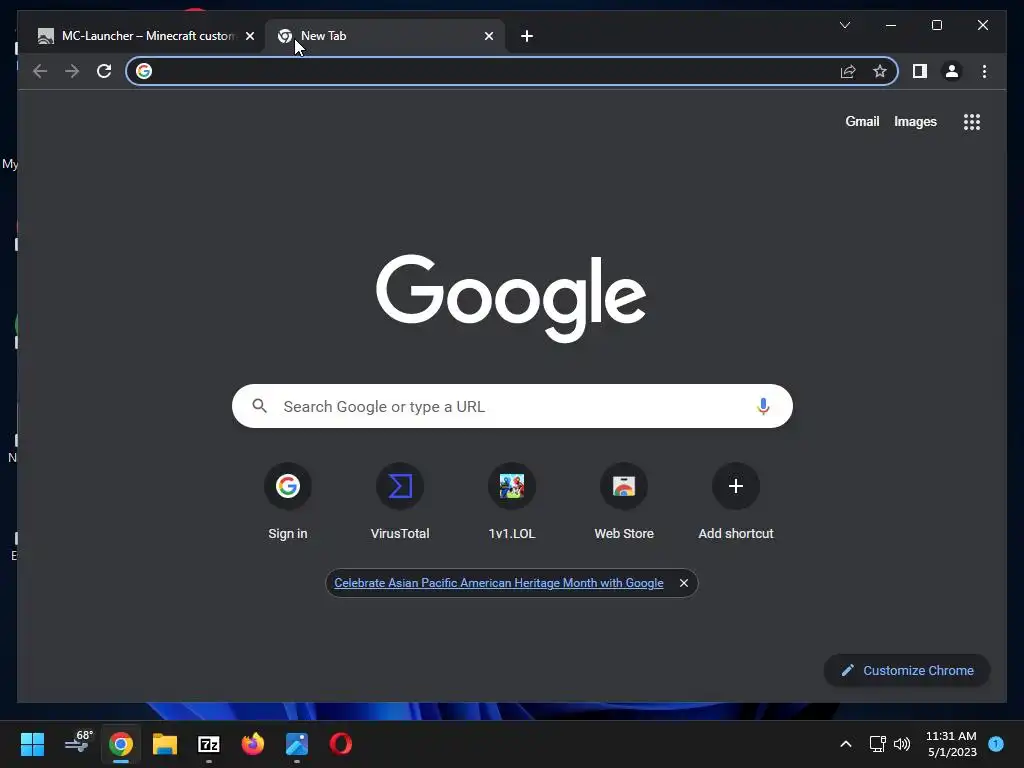Viewport: 1024px width, 768px height.
Task: Add a new shortcut tile
Action: pos(736,502)
